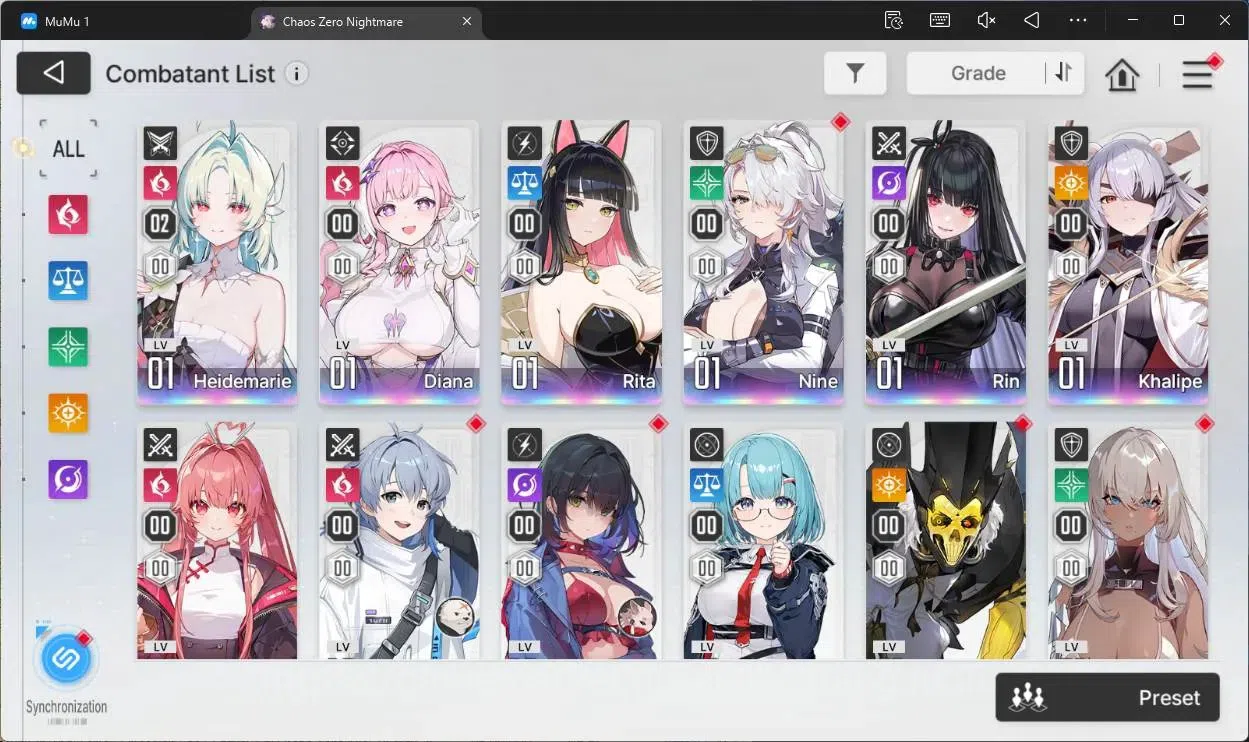Click Rita's blue scales attribute icon

524,183
